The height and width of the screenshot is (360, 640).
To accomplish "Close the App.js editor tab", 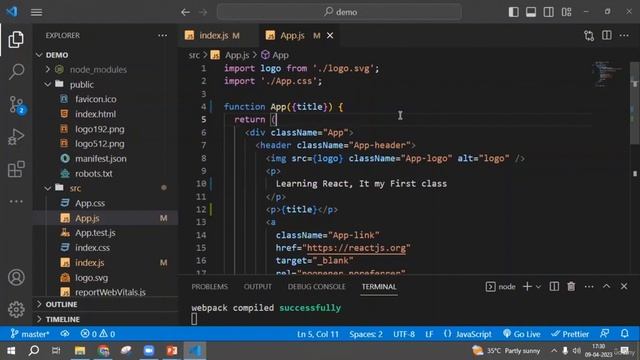I will (x=330, y=36).
